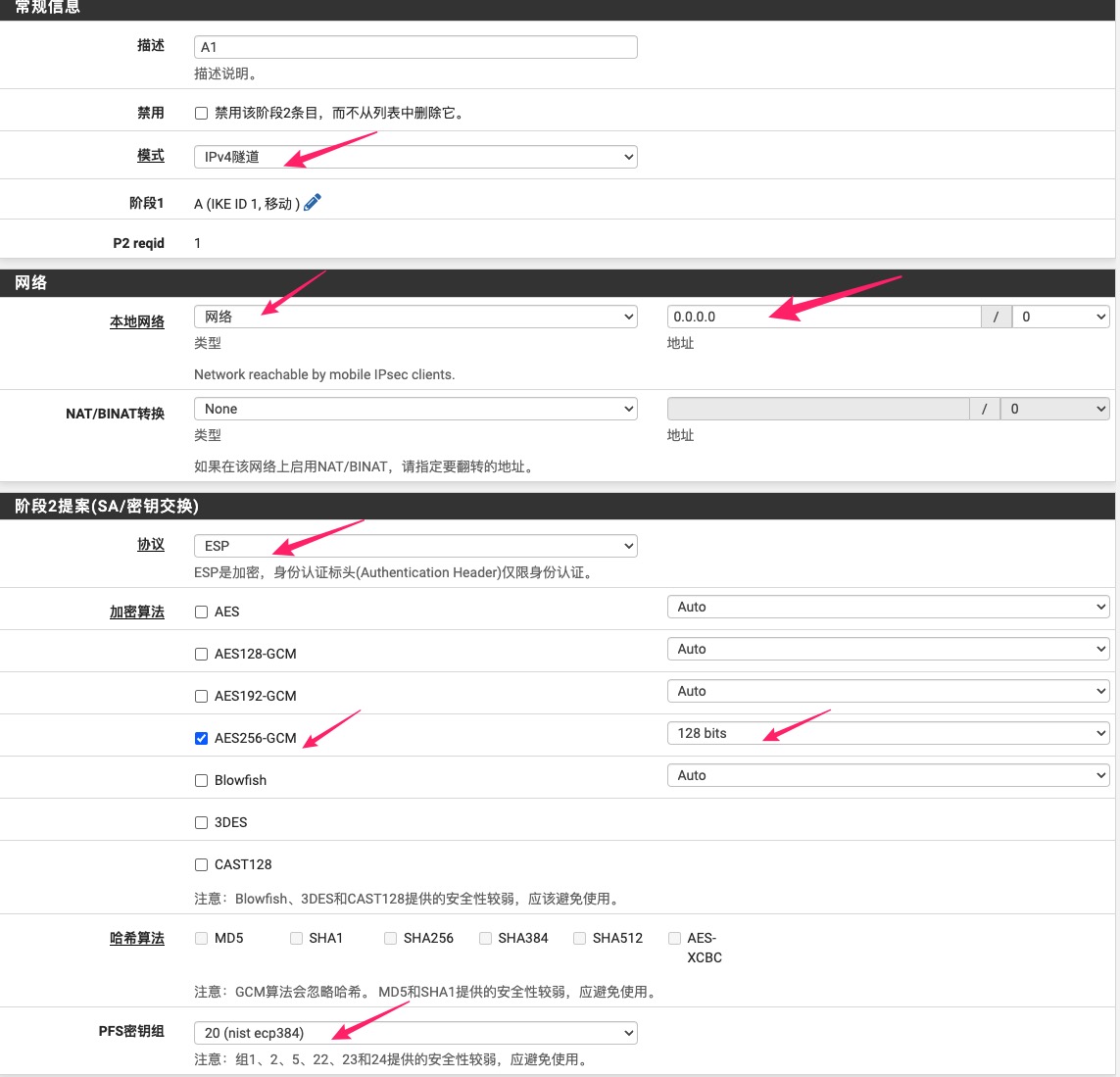Check the AES encryption algorithm box

[x=201, y=612]
